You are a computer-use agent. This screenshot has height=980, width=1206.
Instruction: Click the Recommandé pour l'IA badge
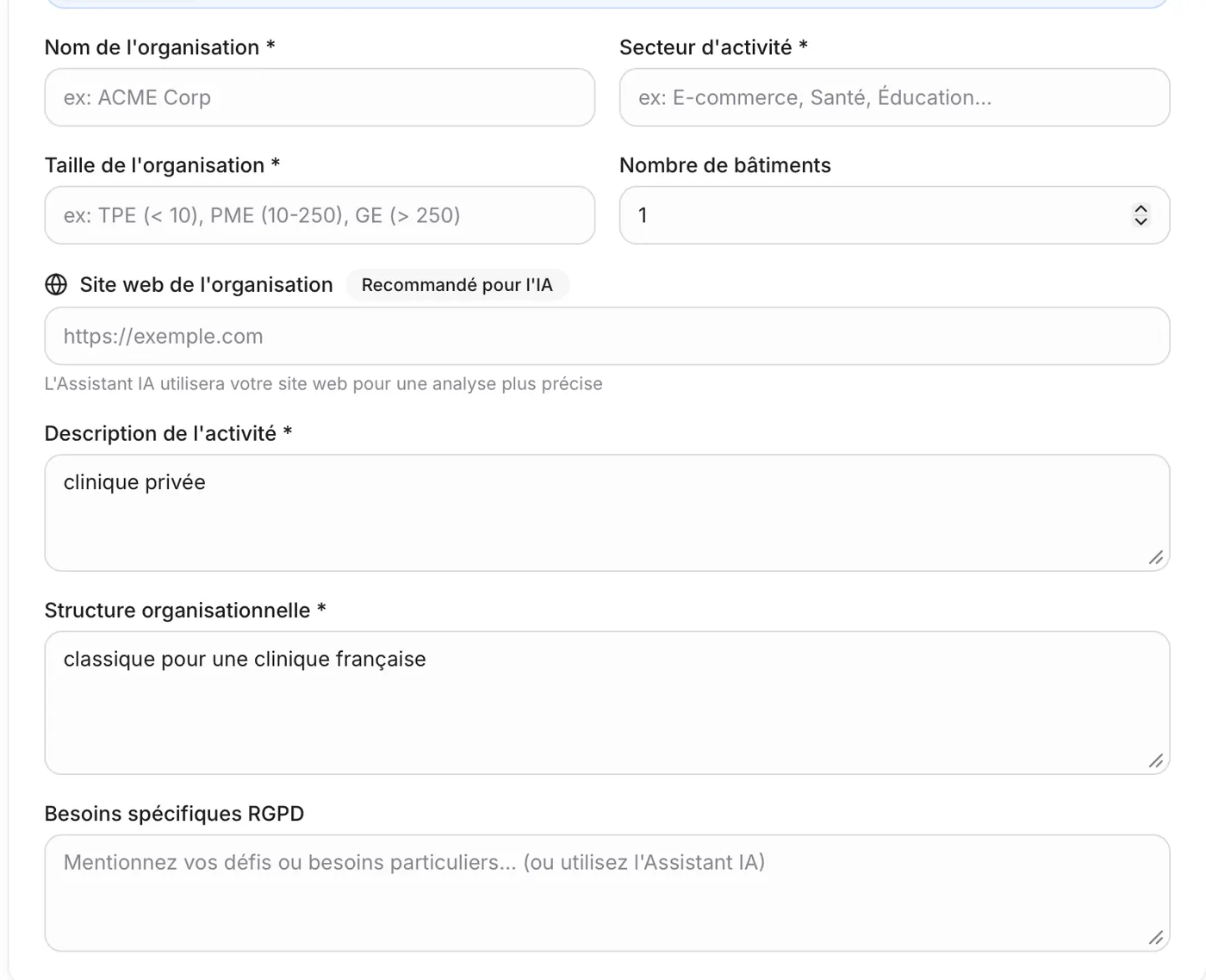(x=457, y=285)
